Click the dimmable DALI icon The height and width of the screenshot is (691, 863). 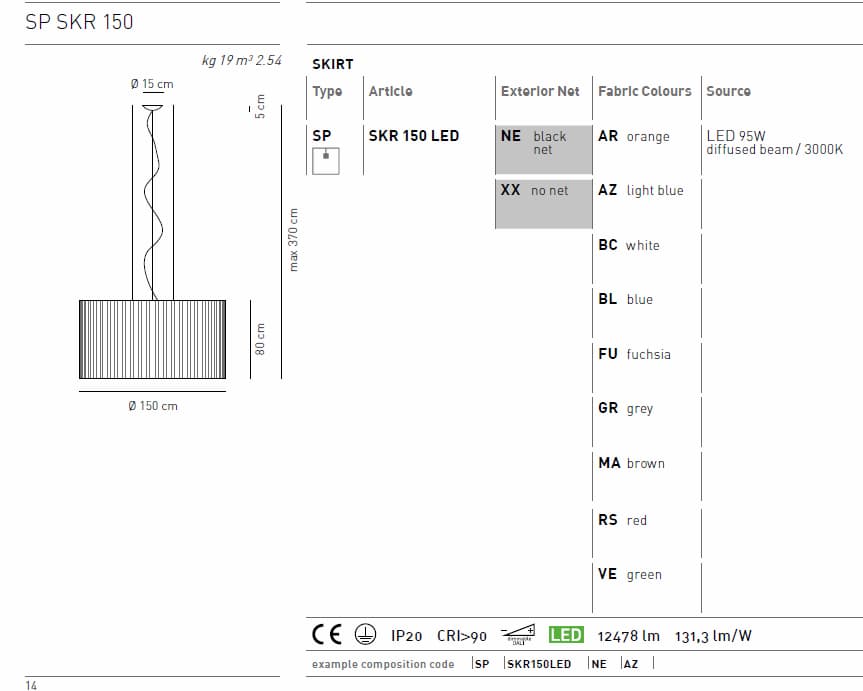click(x=518, y=634)
